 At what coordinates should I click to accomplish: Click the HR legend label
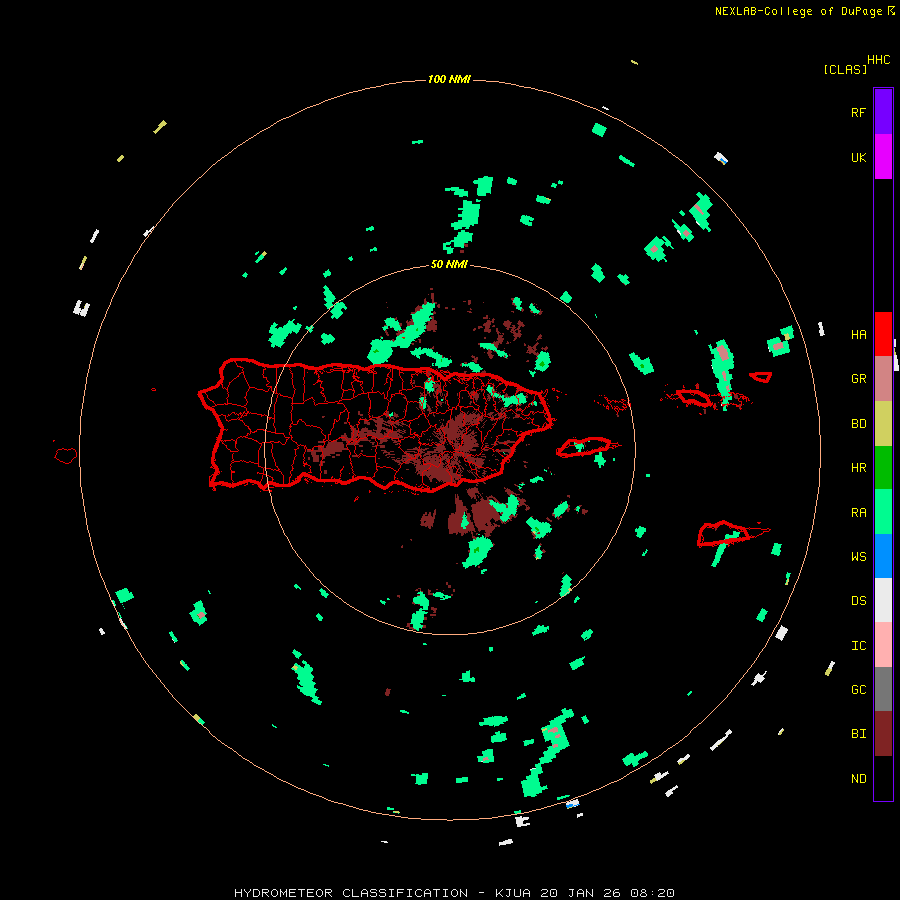(858, 468)
